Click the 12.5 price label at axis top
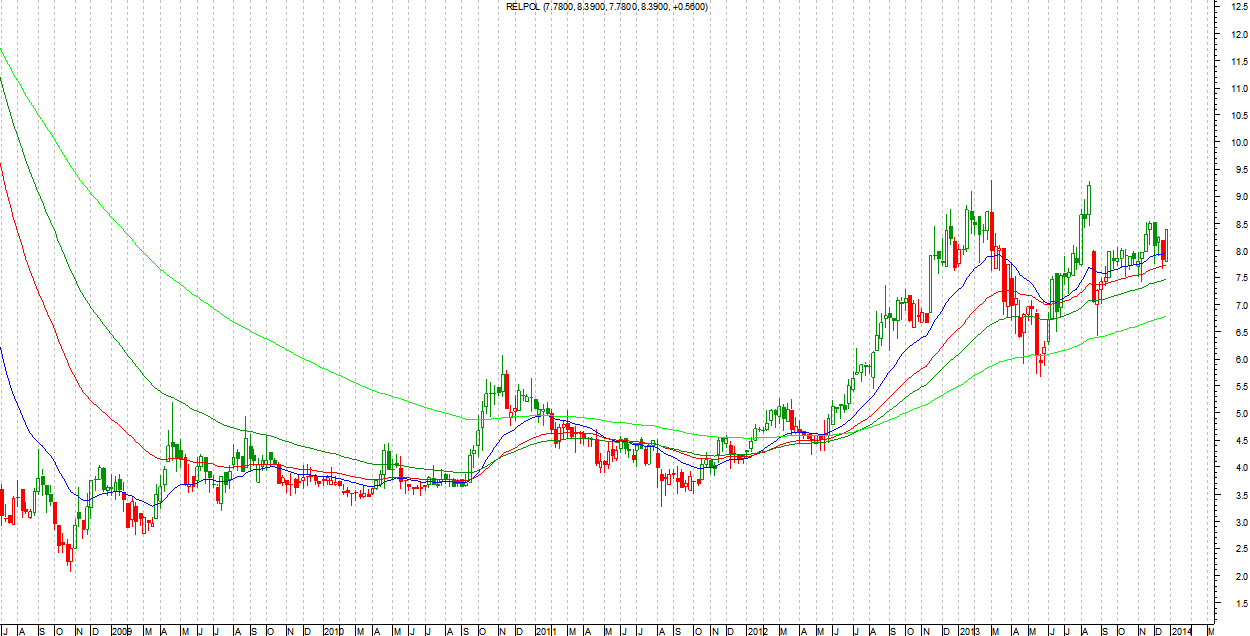 1231,8
